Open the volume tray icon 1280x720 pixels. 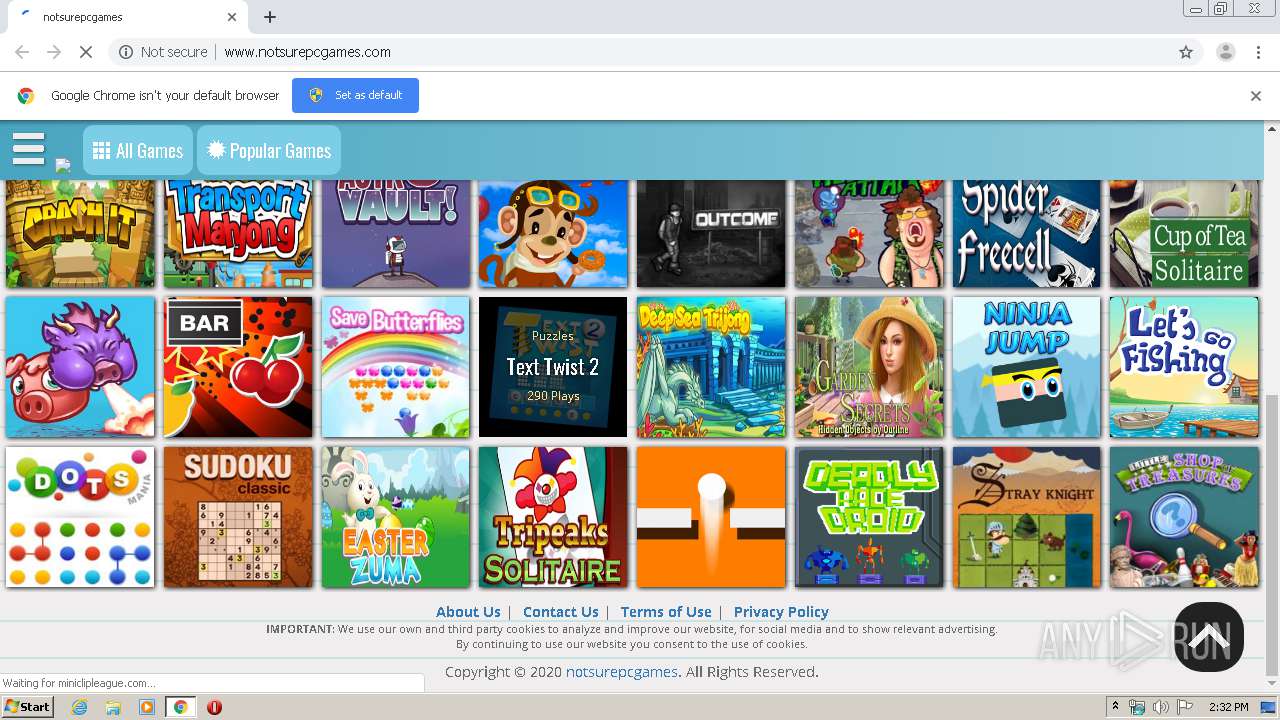[x=1160, y=707]
